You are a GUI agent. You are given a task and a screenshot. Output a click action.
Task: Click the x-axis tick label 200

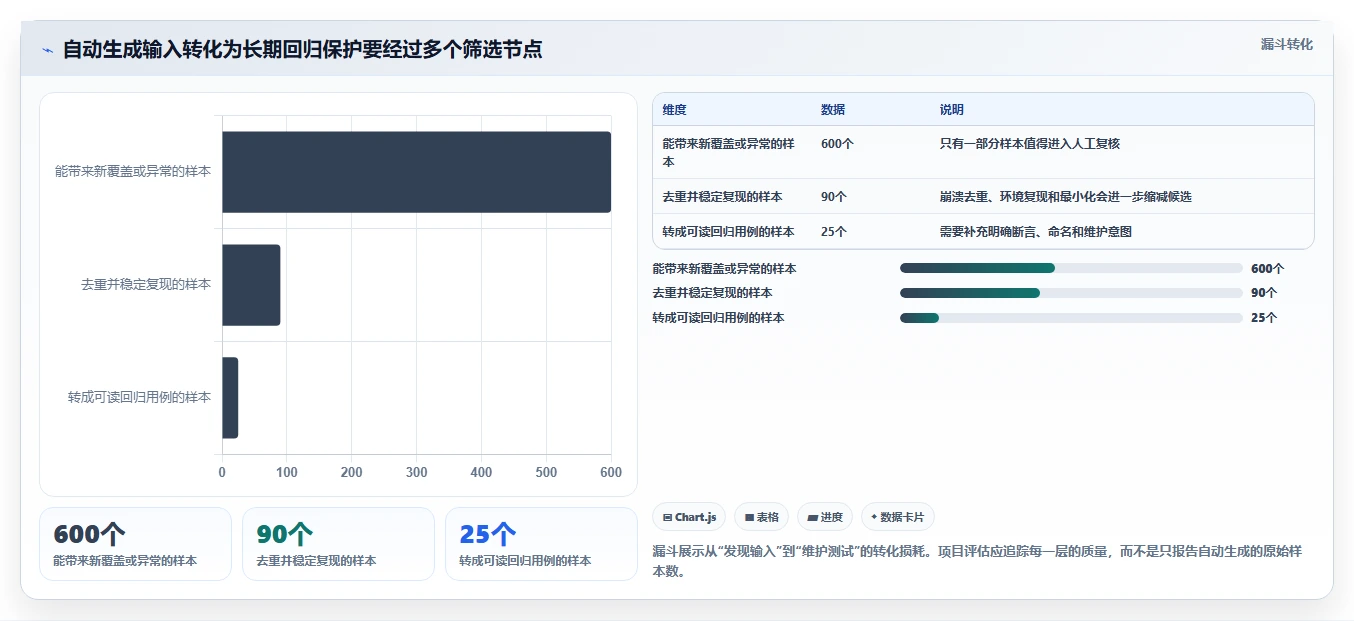(351, 473)
